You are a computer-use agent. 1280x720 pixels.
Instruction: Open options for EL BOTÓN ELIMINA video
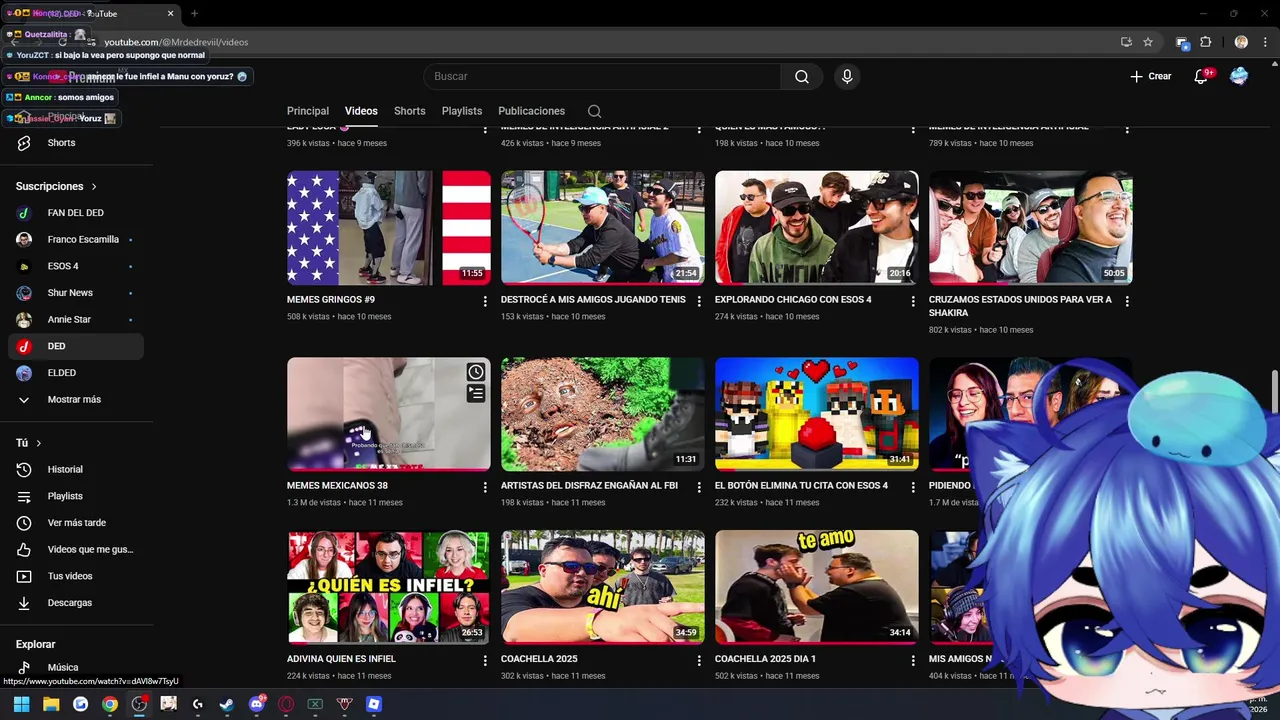point(913,487)
